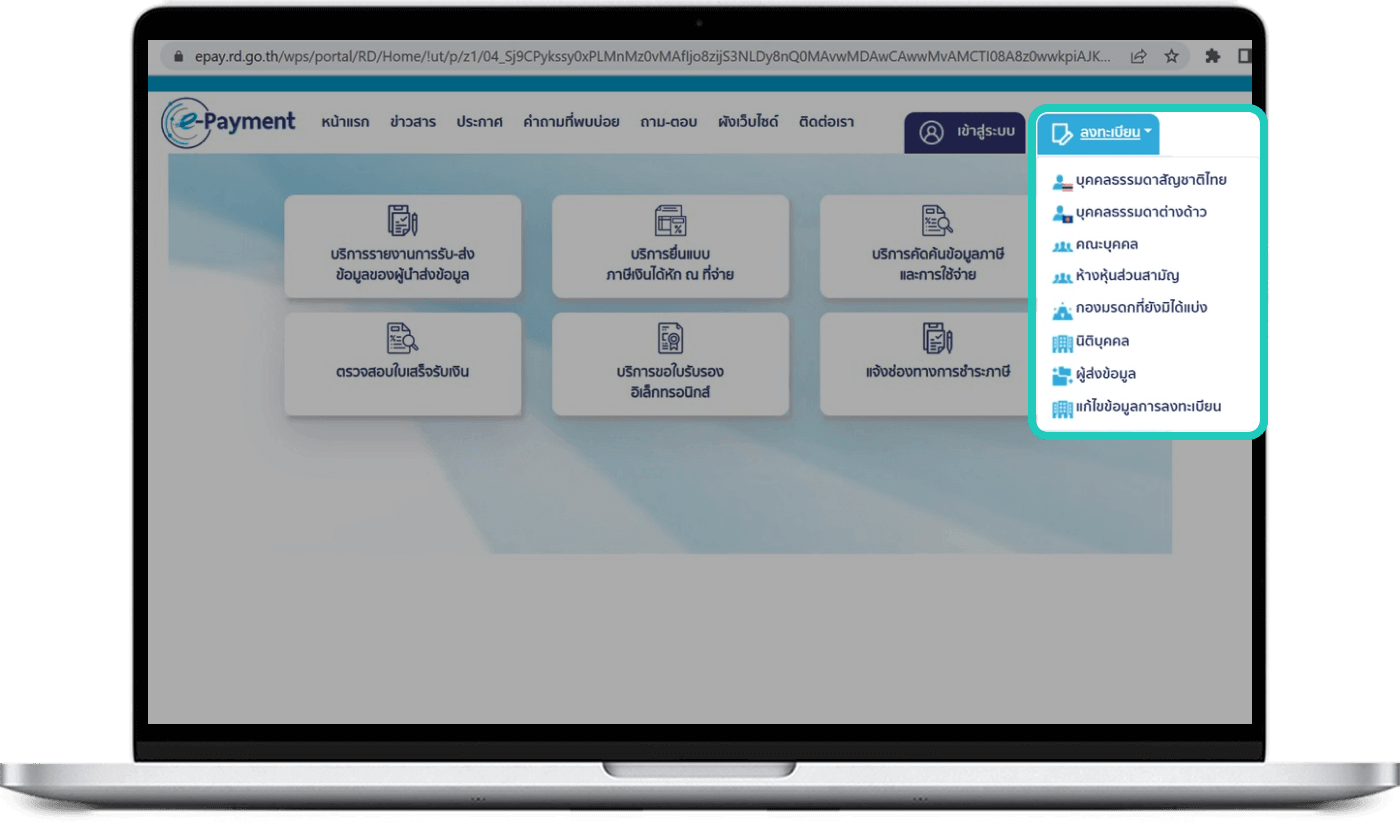Click the icon above บริการรายงานการรับ-ส่ง card
The height and width of the screenshot is (832, 1400).
click(x=402, y=220)
